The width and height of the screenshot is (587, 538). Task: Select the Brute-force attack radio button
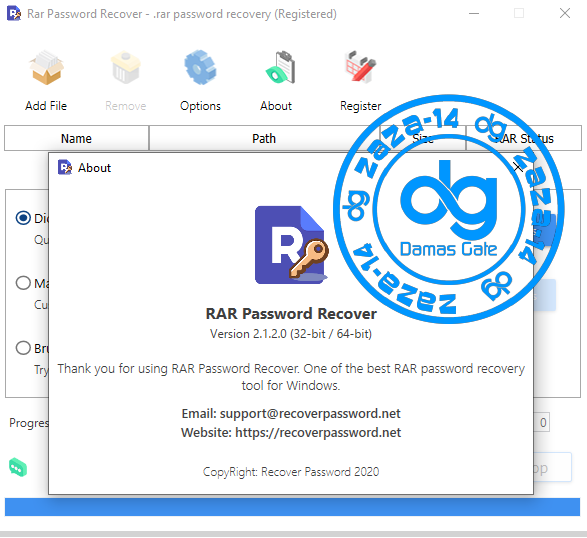point(23,348)
